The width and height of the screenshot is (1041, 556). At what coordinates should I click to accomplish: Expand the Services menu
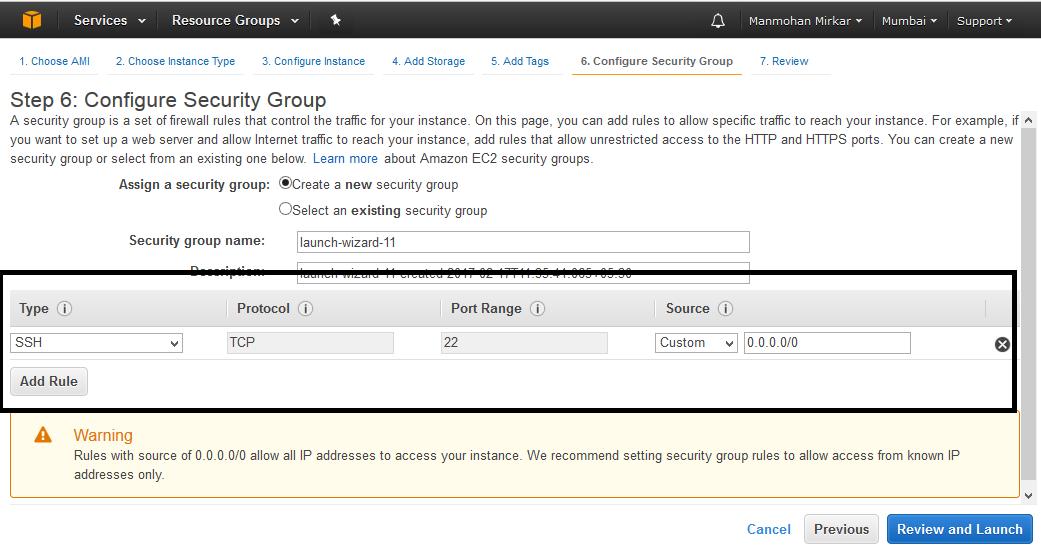click(x=110, y=20)
